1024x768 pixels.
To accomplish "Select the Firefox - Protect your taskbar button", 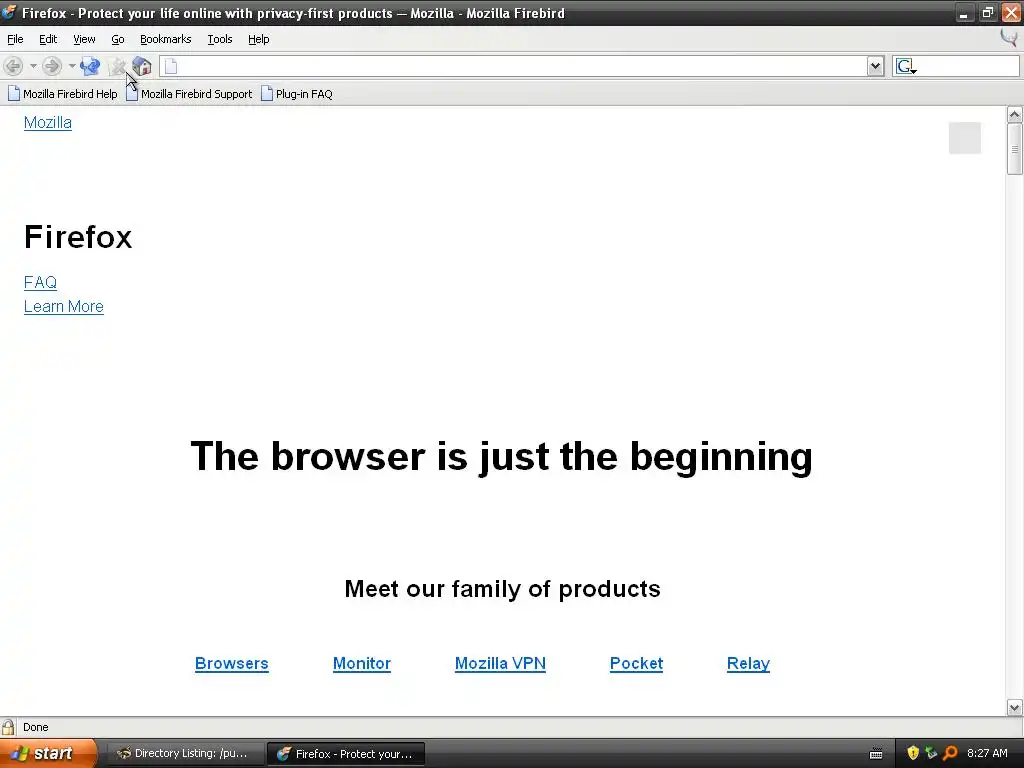I will (346, 754).
